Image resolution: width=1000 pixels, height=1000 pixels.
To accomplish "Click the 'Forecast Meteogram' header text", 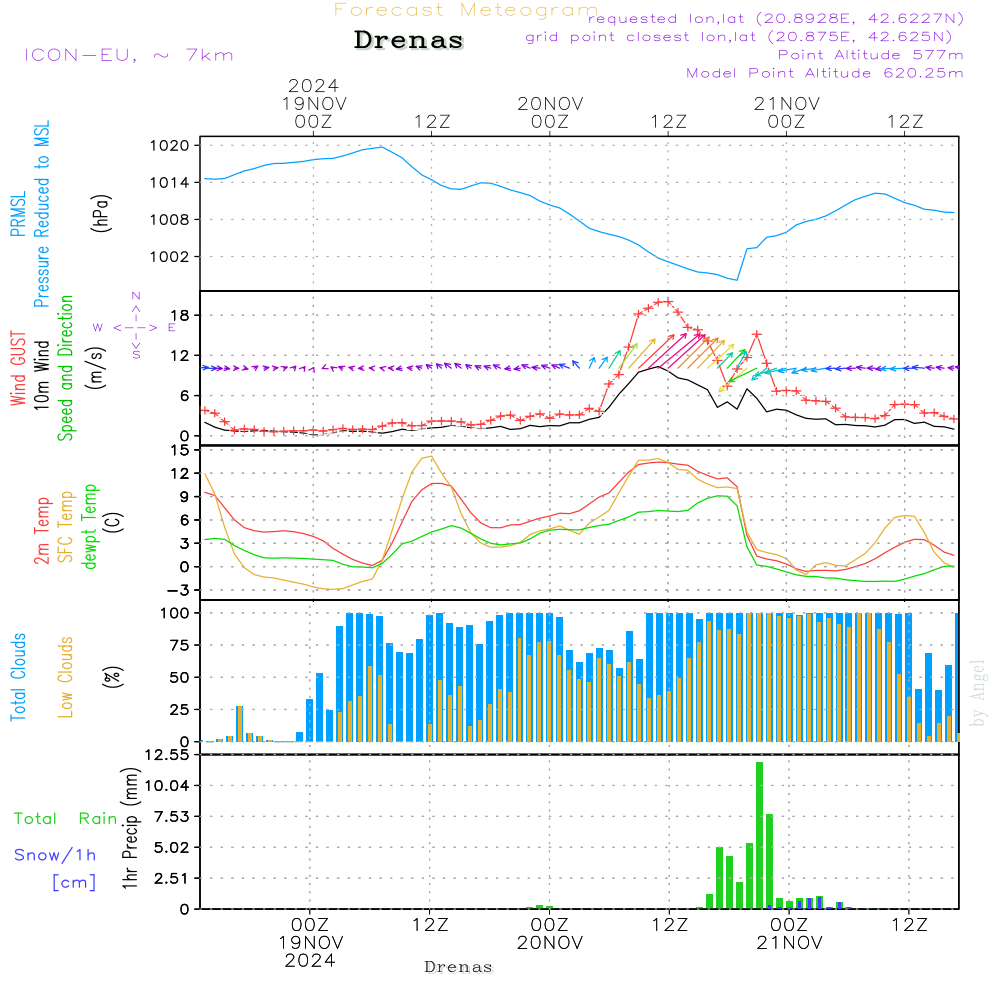I will coord(466,10).
